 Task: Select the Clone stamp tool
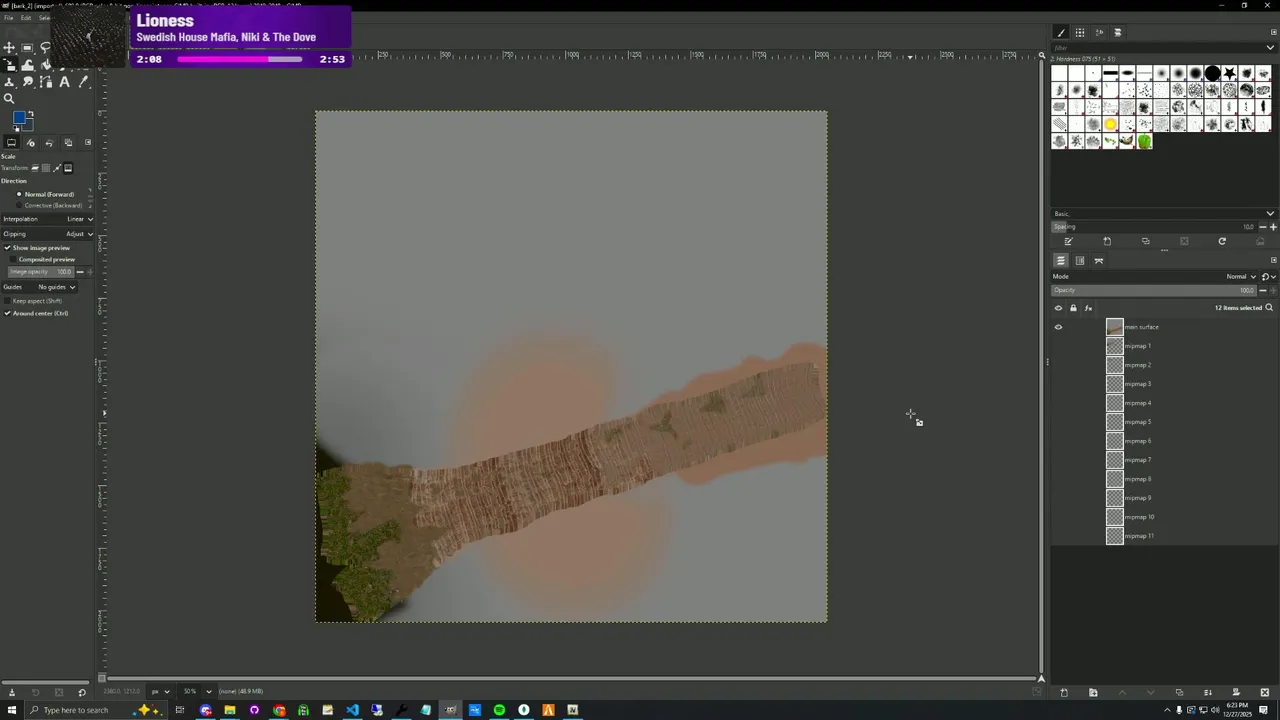9,82
